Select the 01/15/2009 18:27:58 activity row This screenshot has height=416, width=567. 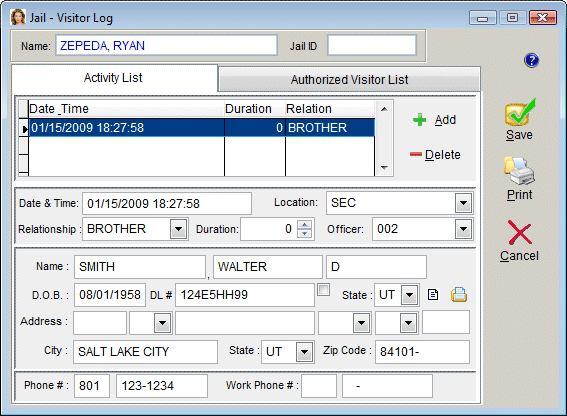(x=201, y=128)
